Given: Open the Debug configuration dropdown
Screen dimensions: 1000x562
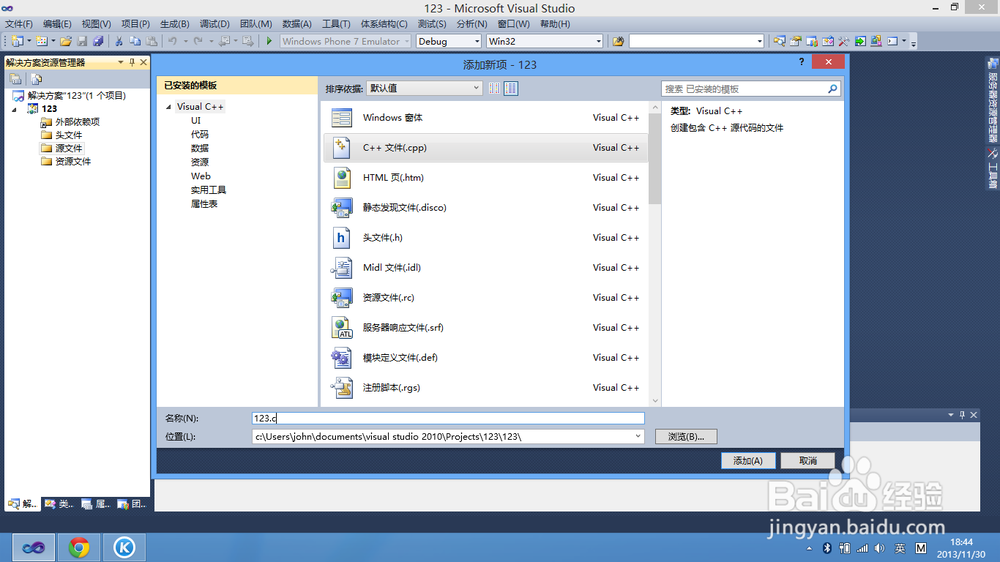Looking at the screenshot, I should tap(476, 41).
